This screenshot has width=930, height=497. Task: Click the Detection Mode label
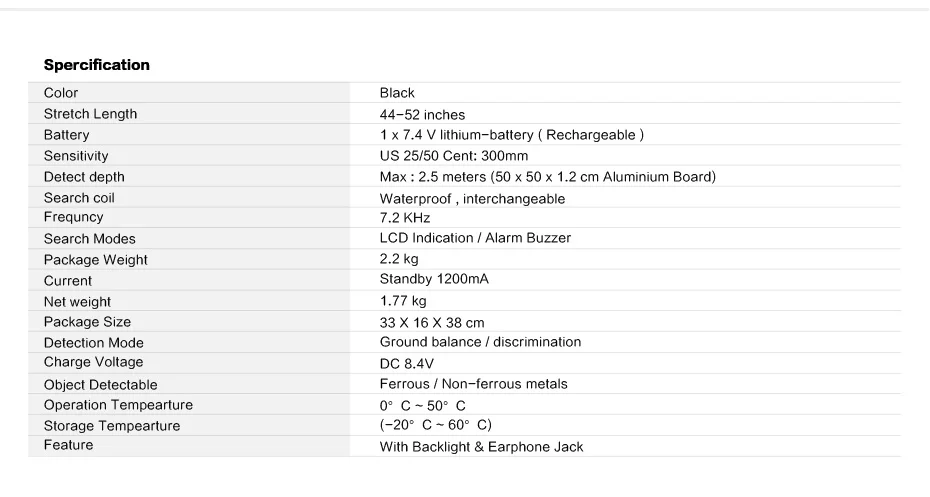(94, 343)
